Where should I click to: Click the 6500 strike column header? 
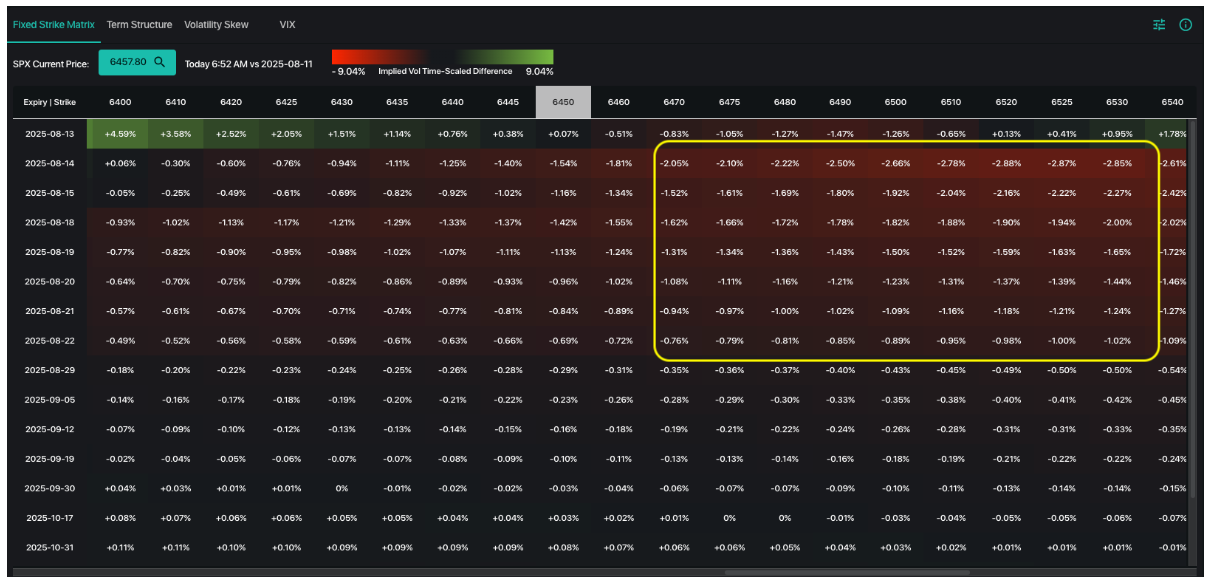coord(895,102)
